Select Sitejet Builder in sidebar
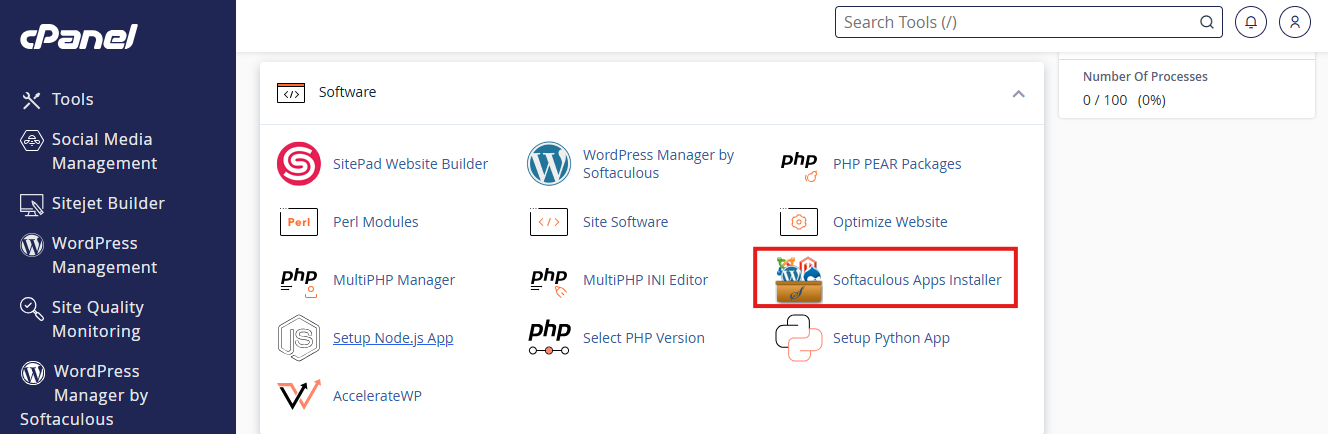This screenshot has width=1328, height=434. (x=108, y=203)
